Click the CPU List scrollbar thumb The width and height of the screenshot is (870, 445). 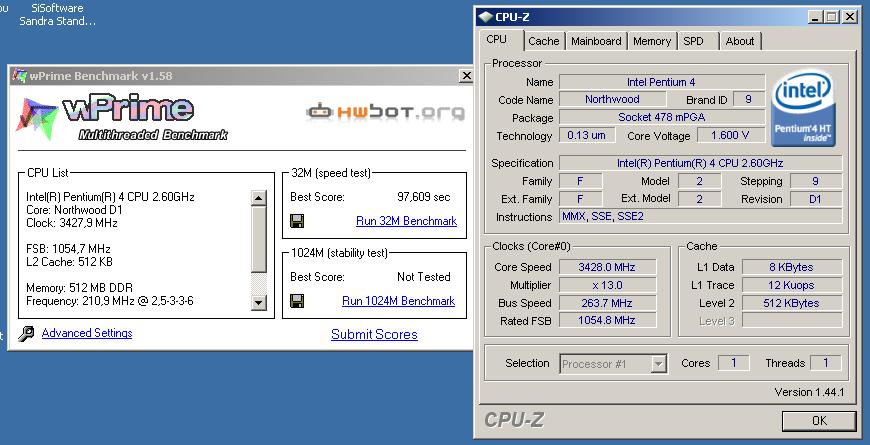(259, 240)
